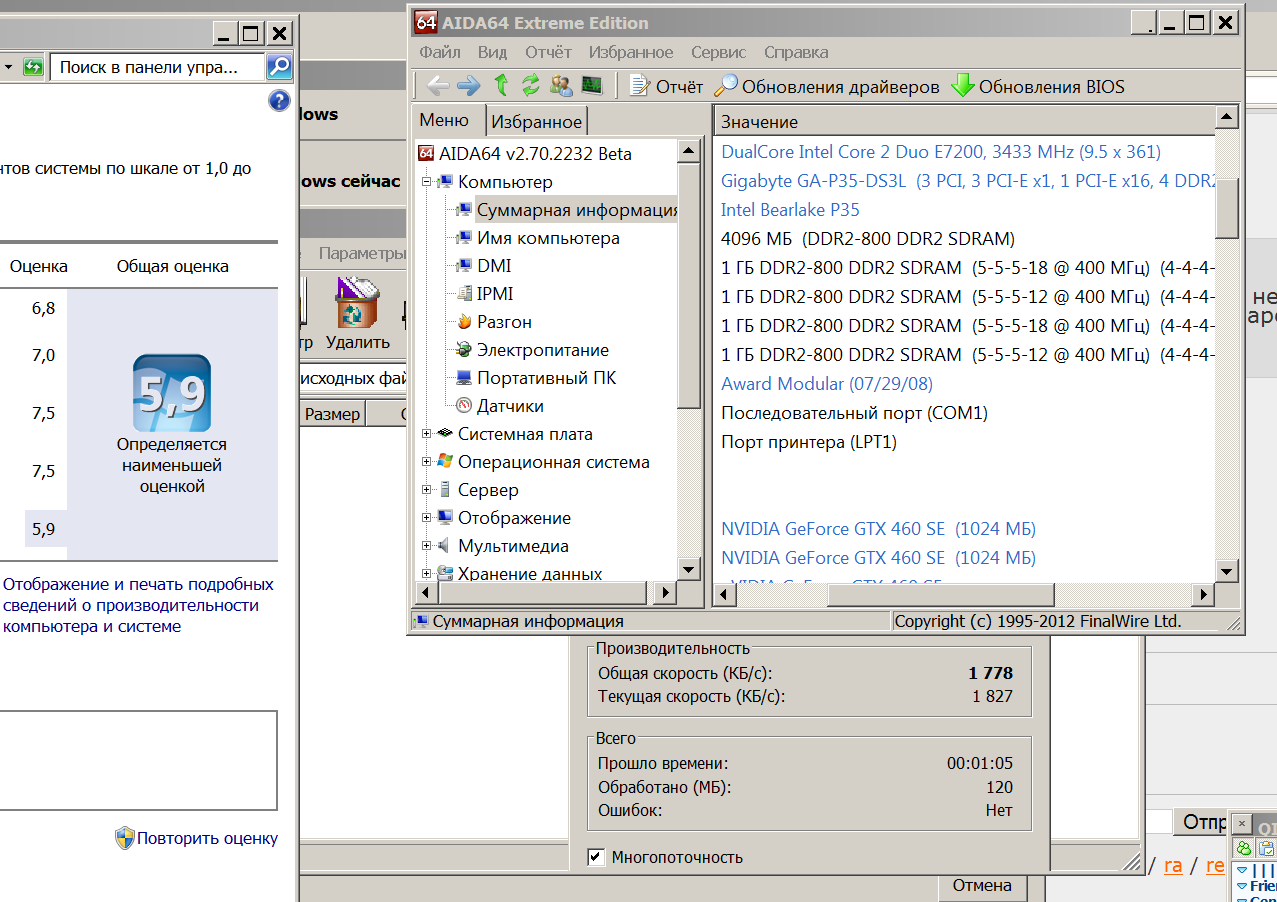Expand the Сервер node

coord(427,490)
